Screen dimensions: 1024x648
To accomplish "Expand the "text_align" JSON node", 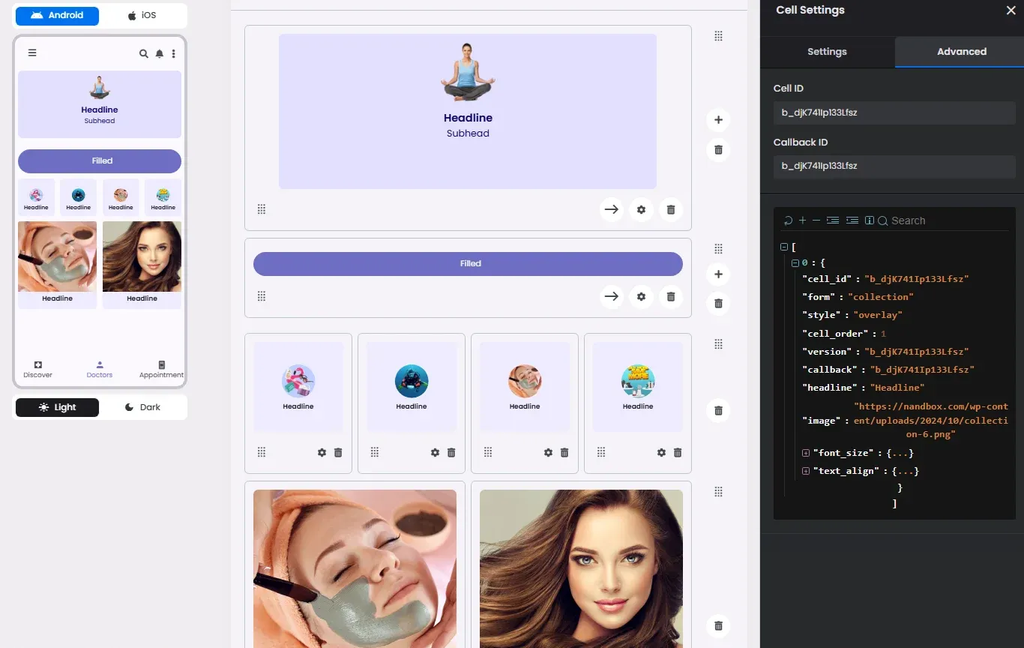I will click(805, 471).
